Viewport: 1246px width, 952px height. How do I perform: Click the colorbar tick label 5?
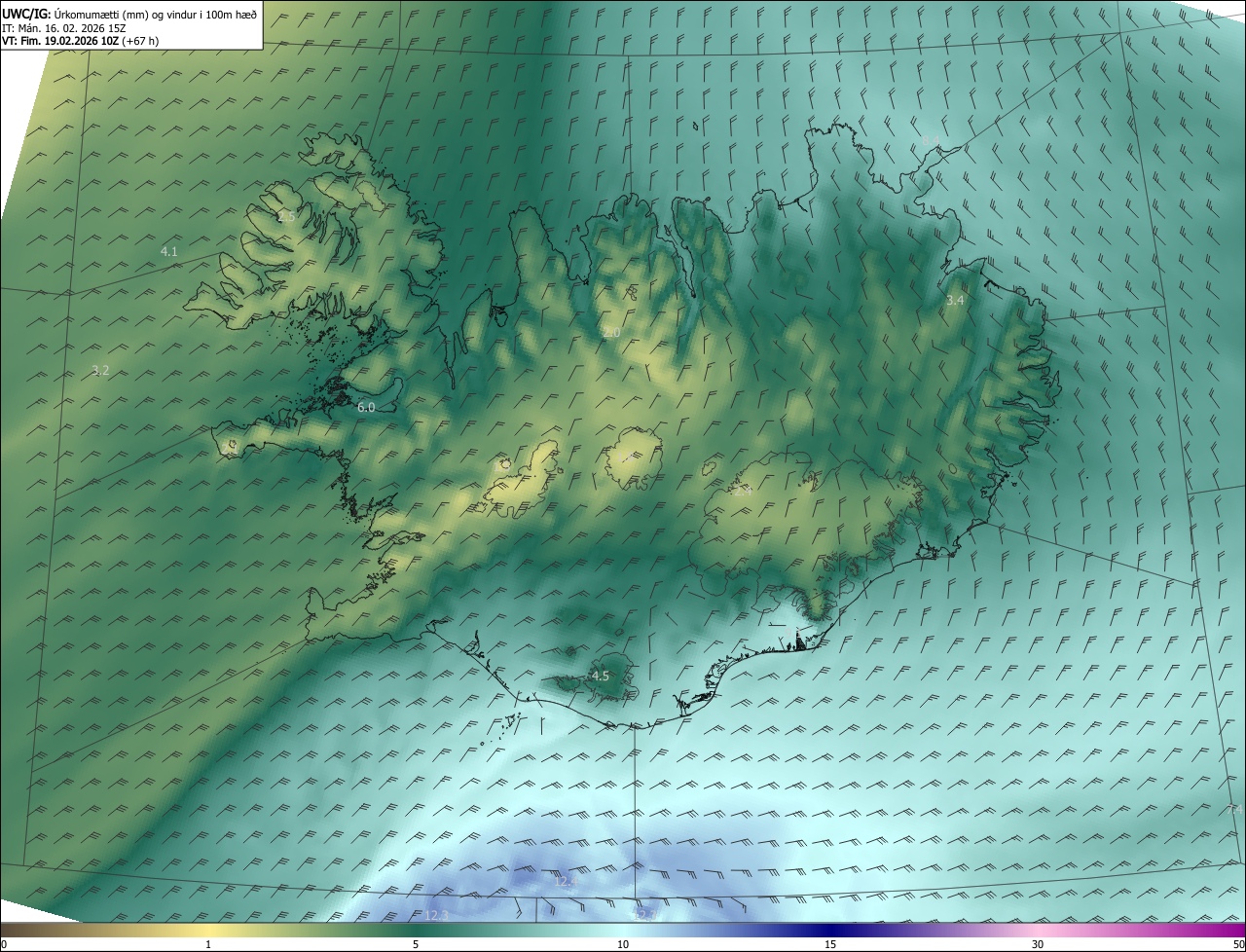click(x=416, y=944)
